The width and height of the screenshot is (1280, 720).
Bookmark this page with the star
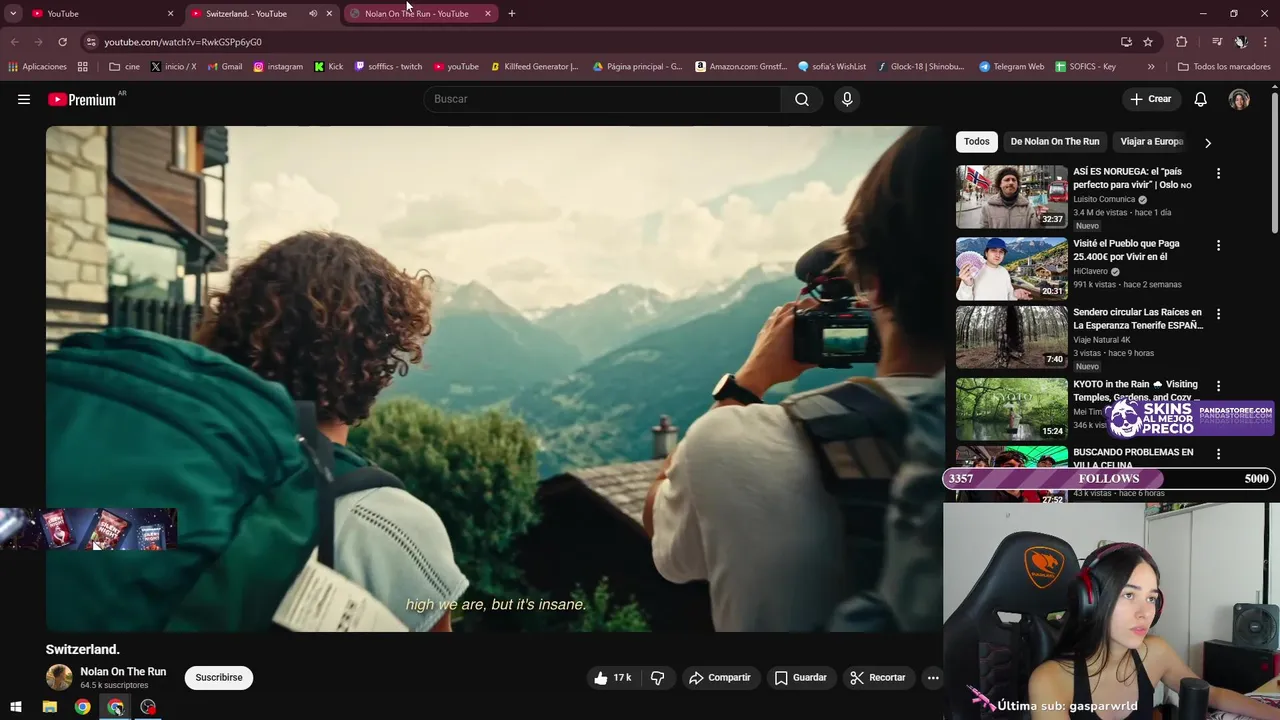pos(1148,42)
